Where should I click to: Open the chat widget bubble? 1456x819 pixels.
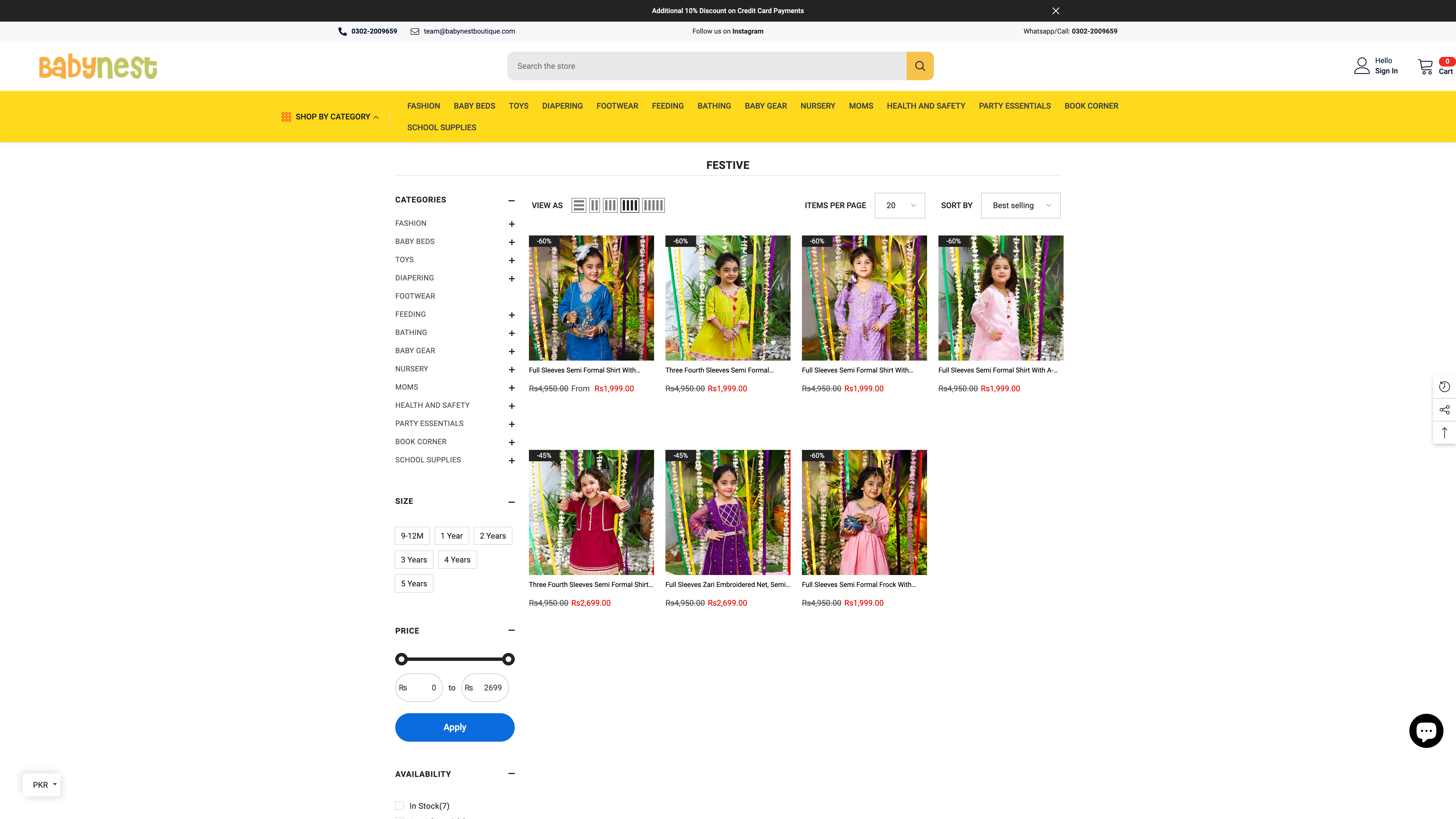[1427, 730]
